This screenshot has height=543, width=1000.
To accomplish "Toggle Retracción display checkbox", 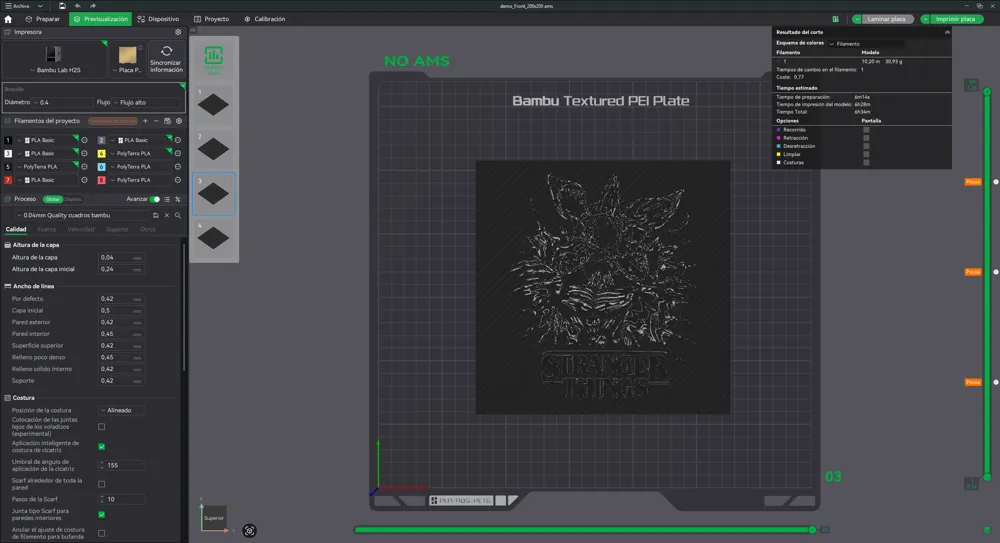I will pyautogui.click(x=866, y=138).
